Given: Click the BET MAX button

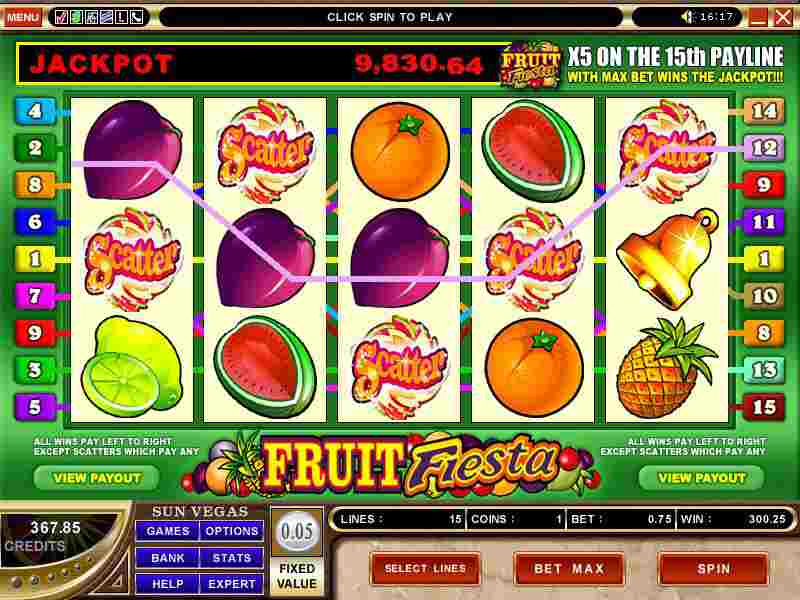Looking at the screenshot, I should click(x=569, y=568).
